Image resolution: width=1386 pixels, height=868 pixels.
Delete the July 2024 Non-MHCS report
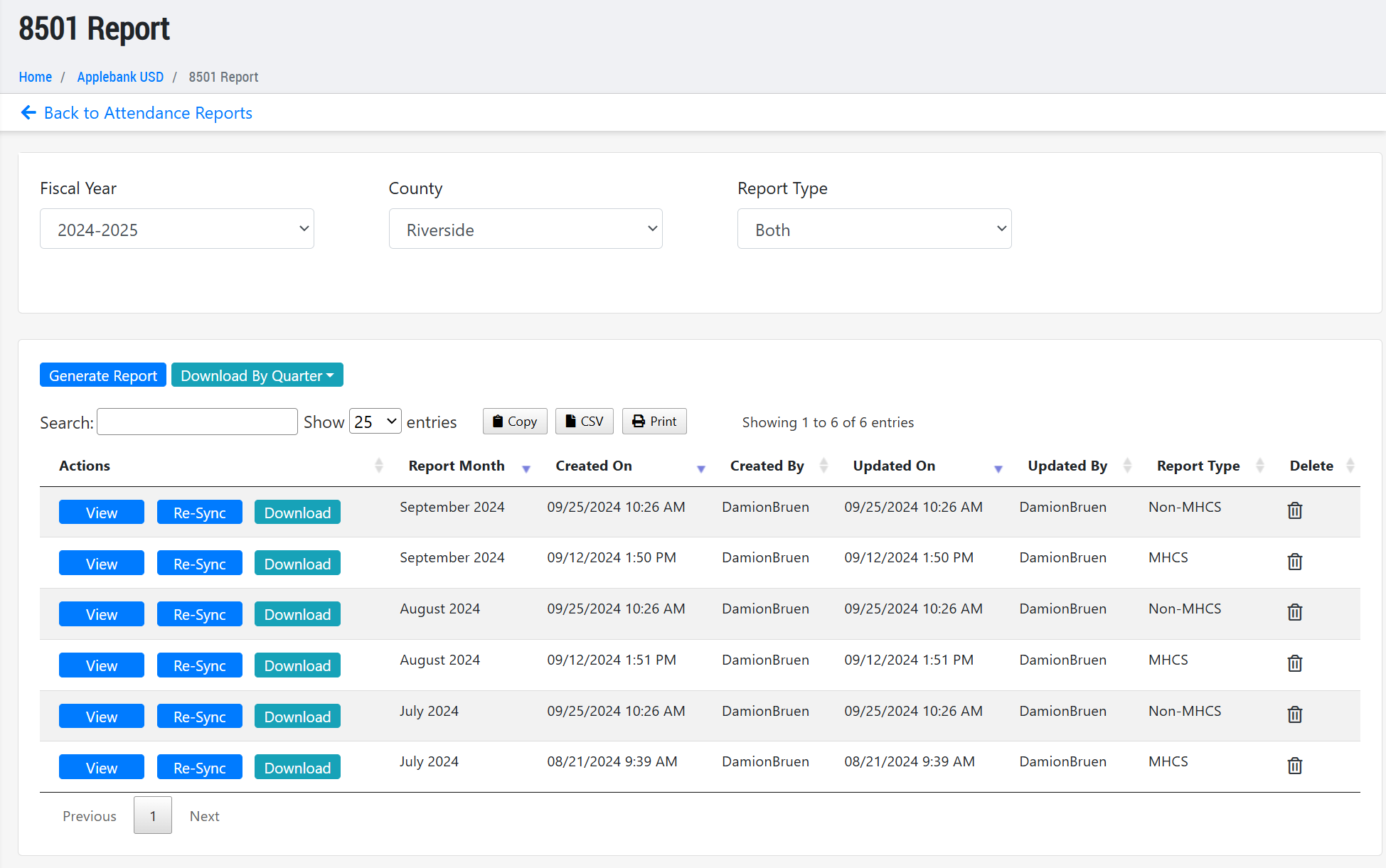click(1294, 714)
